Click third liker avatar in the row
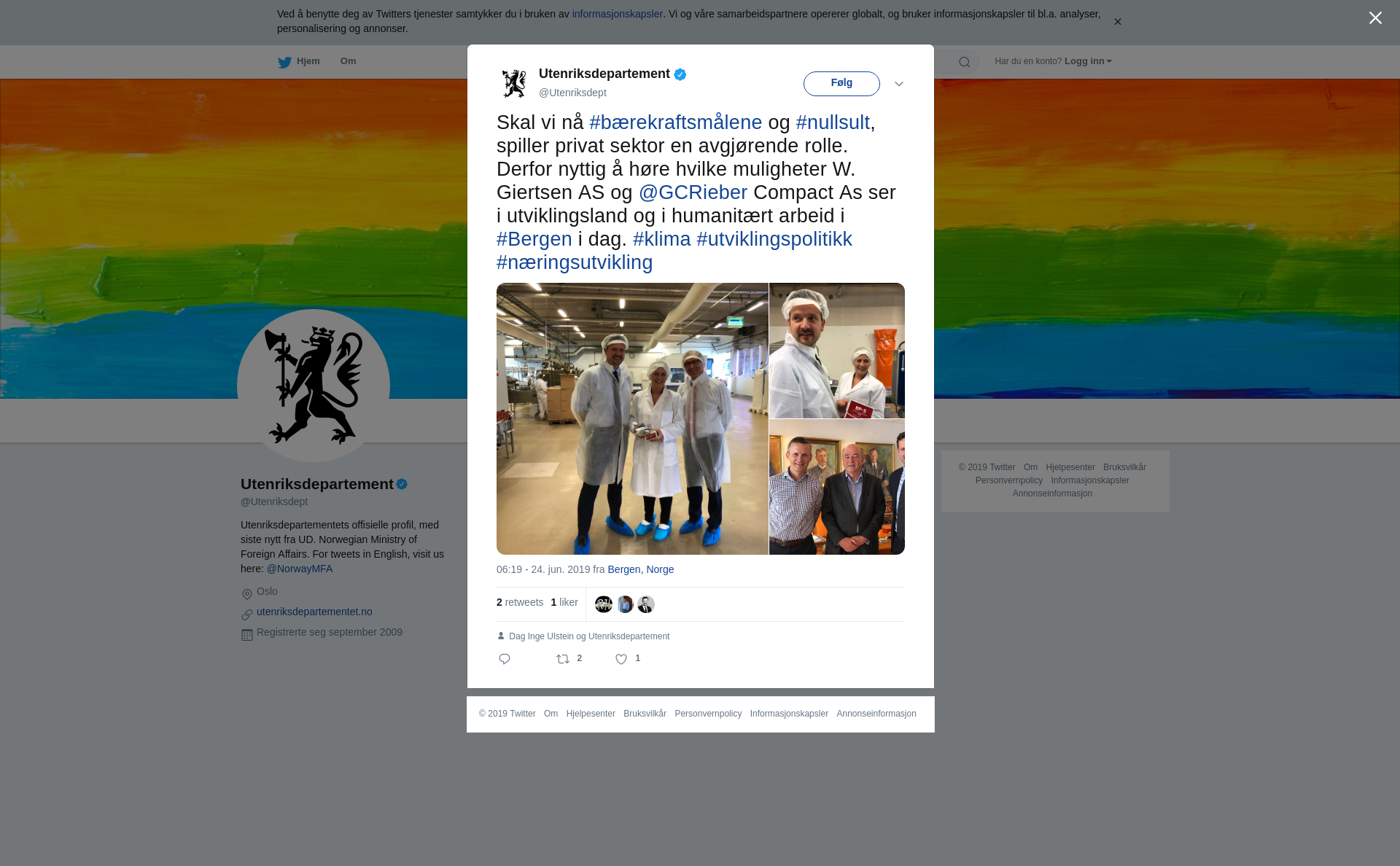Viewport: 1400px width, 866px height. click(x=646, y=604)
